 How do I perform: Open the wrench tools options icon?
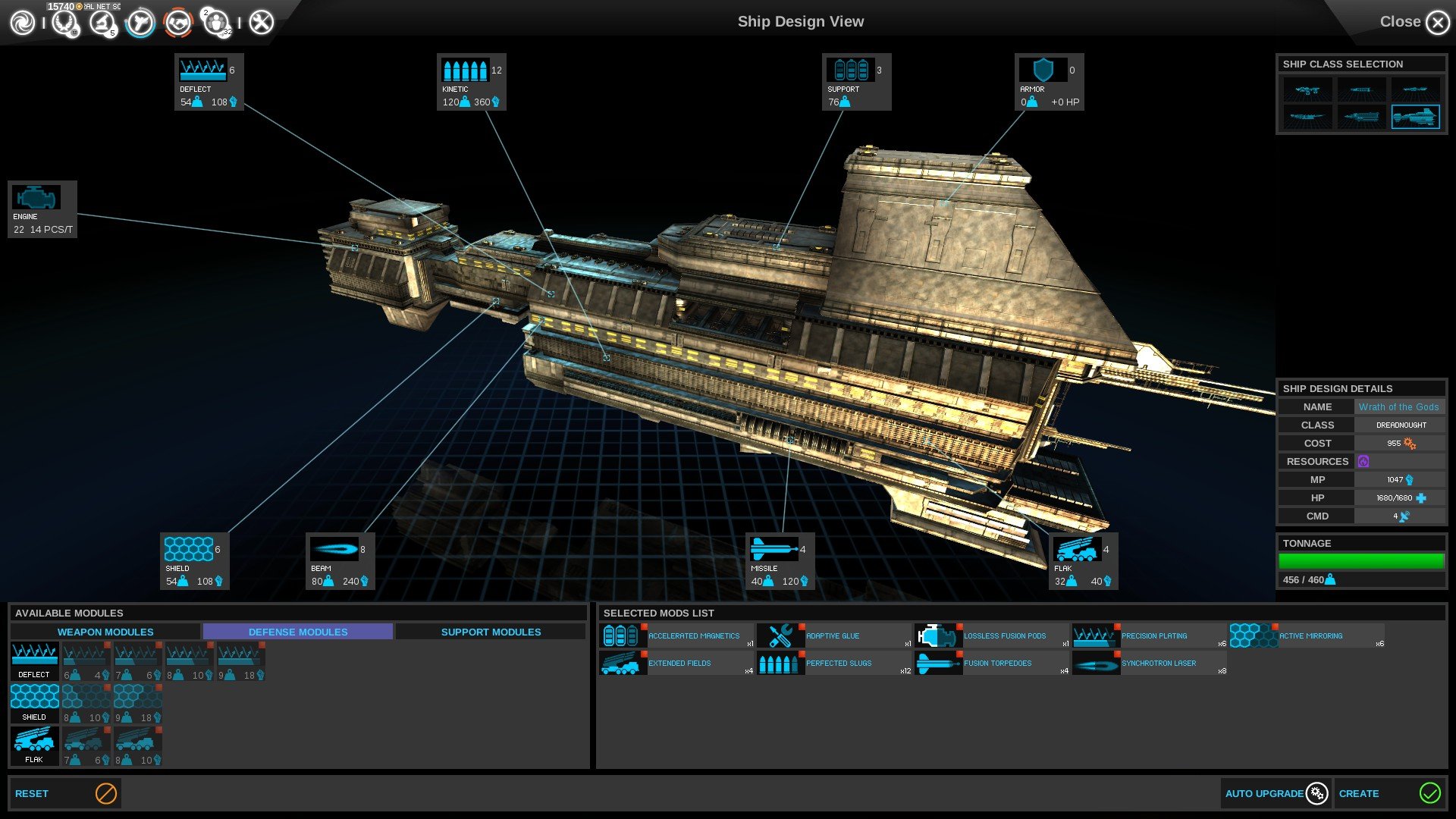pyautogui.click(x=262, y=23)
